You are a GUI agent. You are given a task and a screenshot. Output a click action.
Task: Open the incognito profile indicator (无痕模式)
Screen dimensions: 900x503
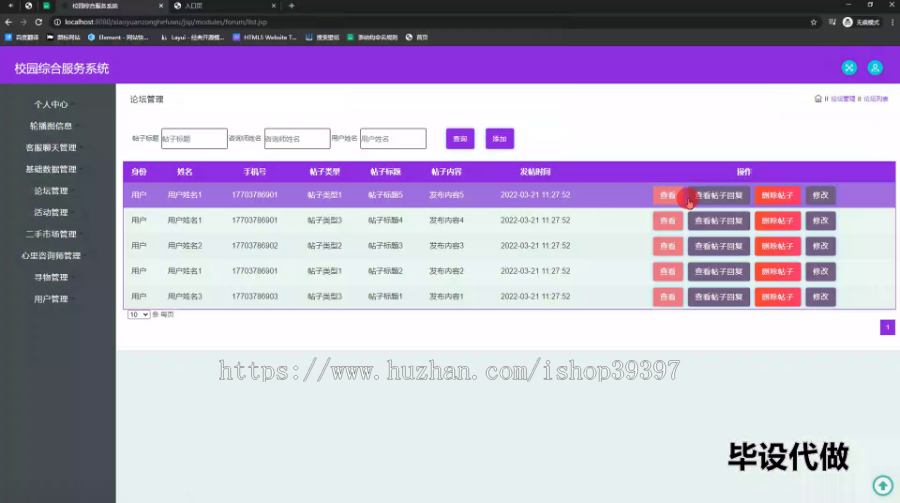[861, 22]
